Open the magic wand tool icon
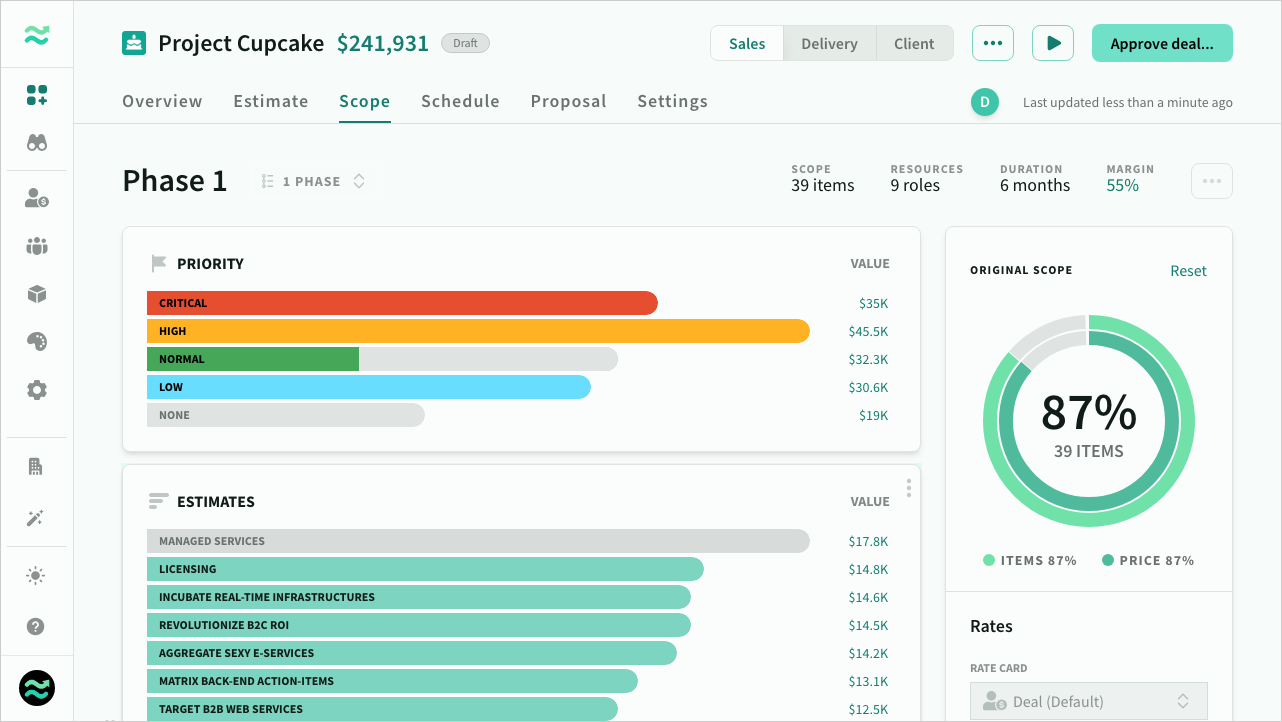This screenshot has height=722, width=1282. pos(37,518)
